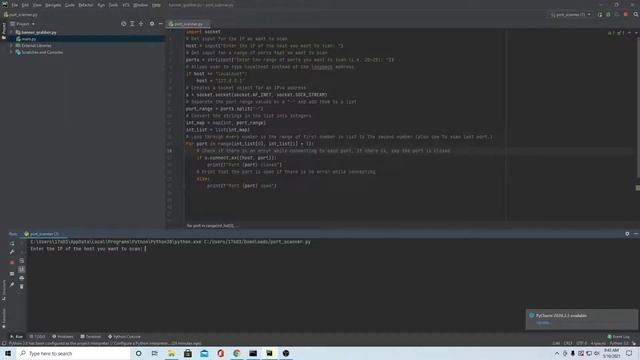Open the Terminal tool window tab

click(91, 337)
